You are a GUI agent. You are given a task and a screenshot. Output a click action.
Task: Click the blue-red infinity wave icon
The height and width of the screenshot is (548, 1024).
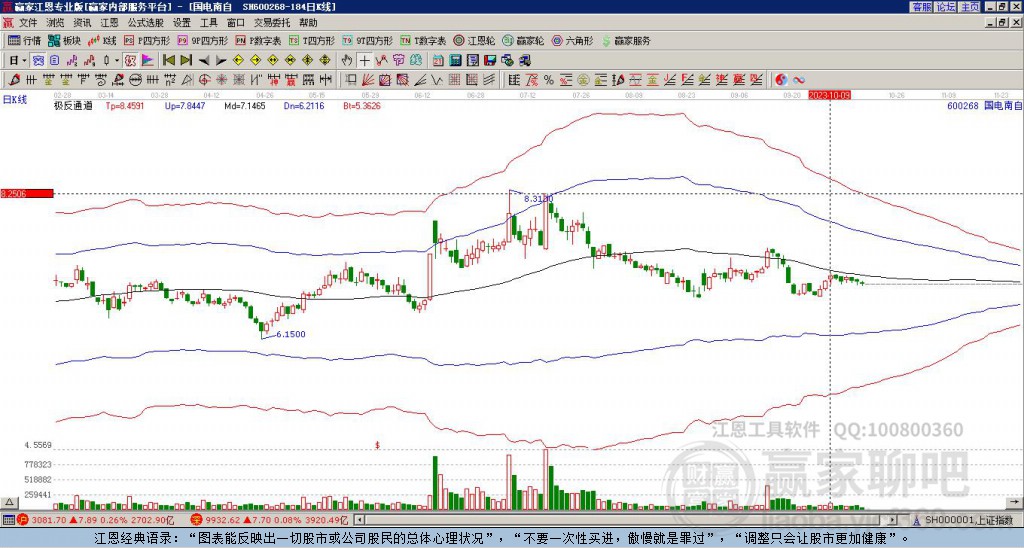(x=799, y=80)
